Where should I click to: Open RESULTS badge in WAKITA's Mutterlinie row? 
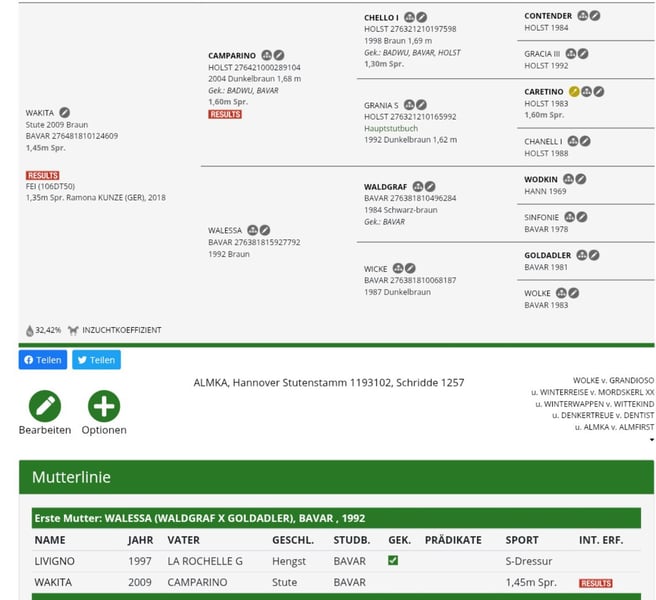595,583
